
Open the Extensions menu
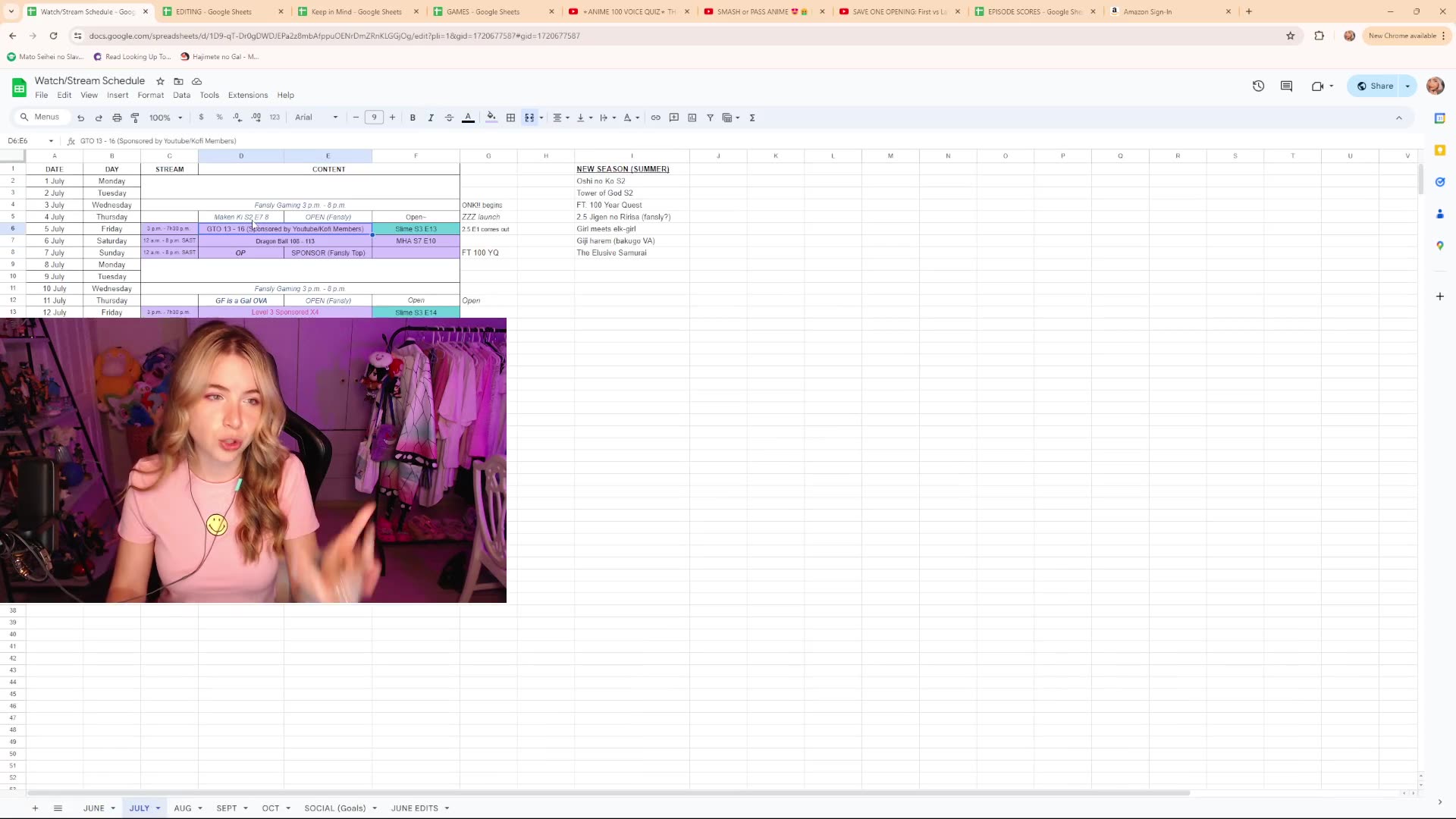click(x=247, y=96)
